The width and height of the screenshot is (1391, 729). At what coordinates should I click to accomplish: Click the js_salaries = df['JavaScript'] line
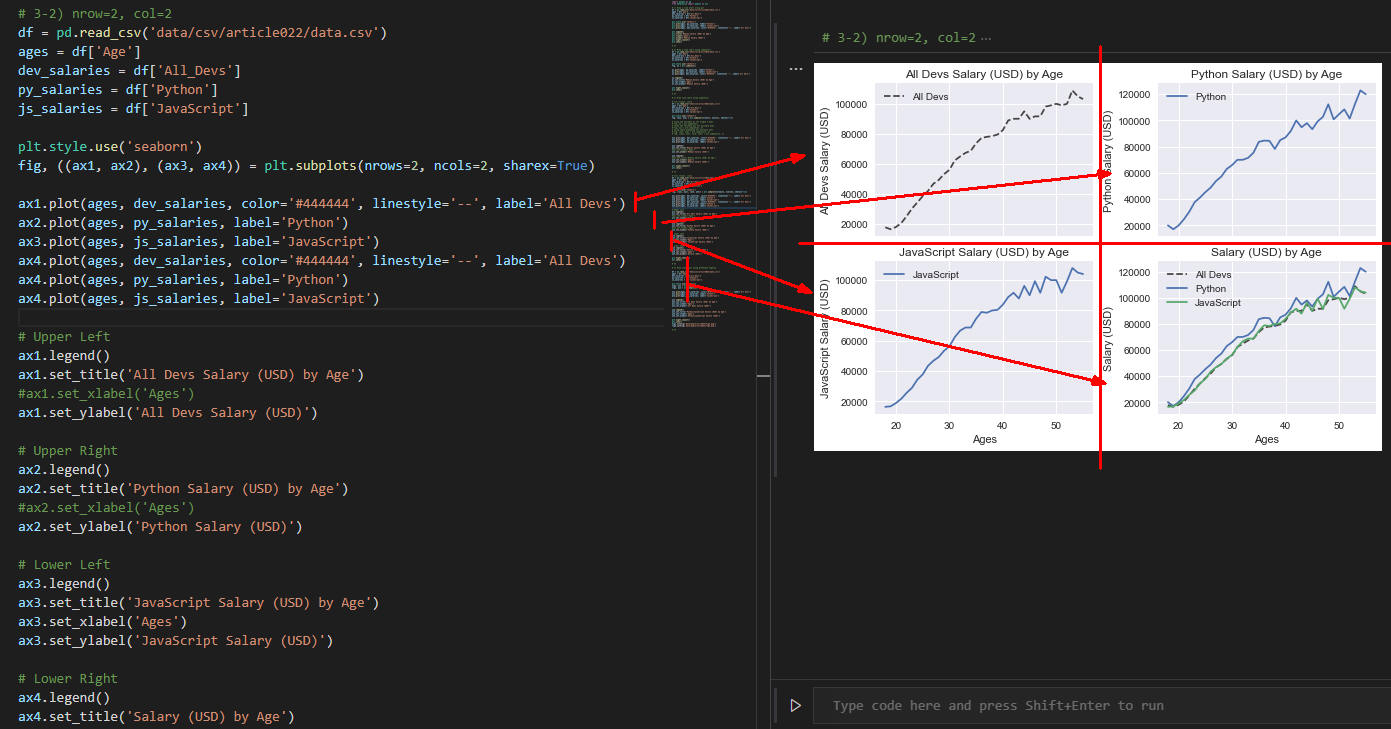click(133, 108)
